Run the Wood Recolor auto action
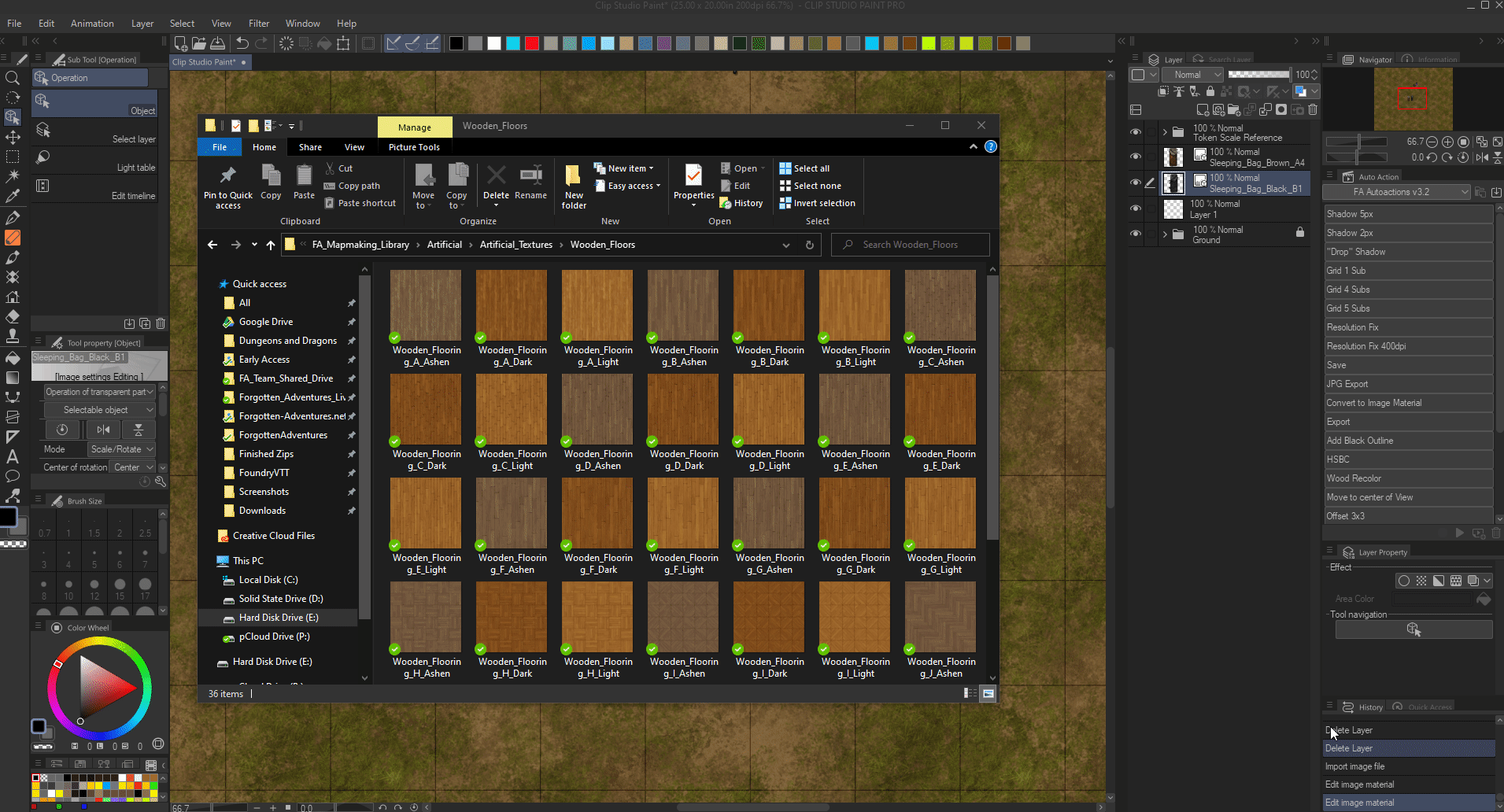1504x812 pixels. click(1408, 478)
